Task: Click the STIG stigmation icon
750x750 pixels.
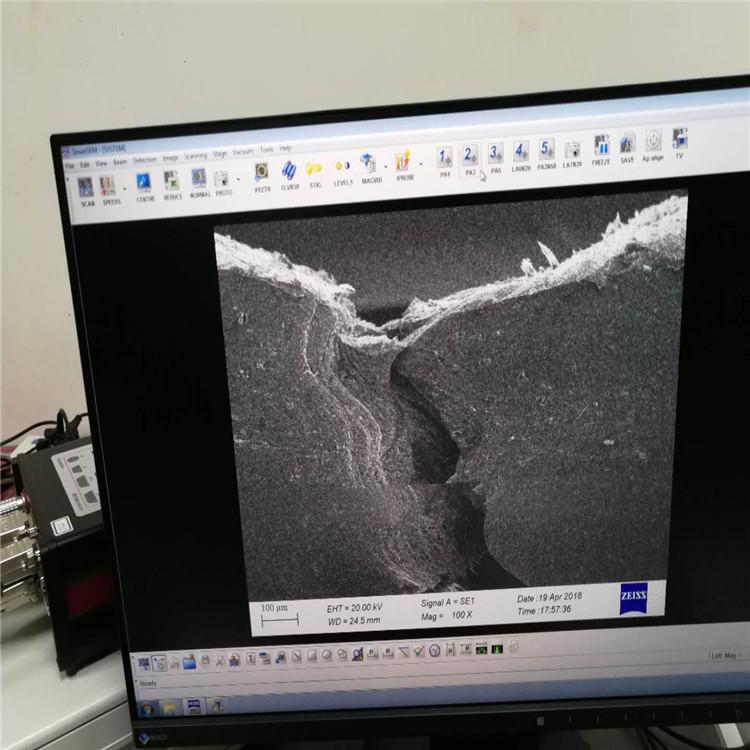Action: click(315, 170)
